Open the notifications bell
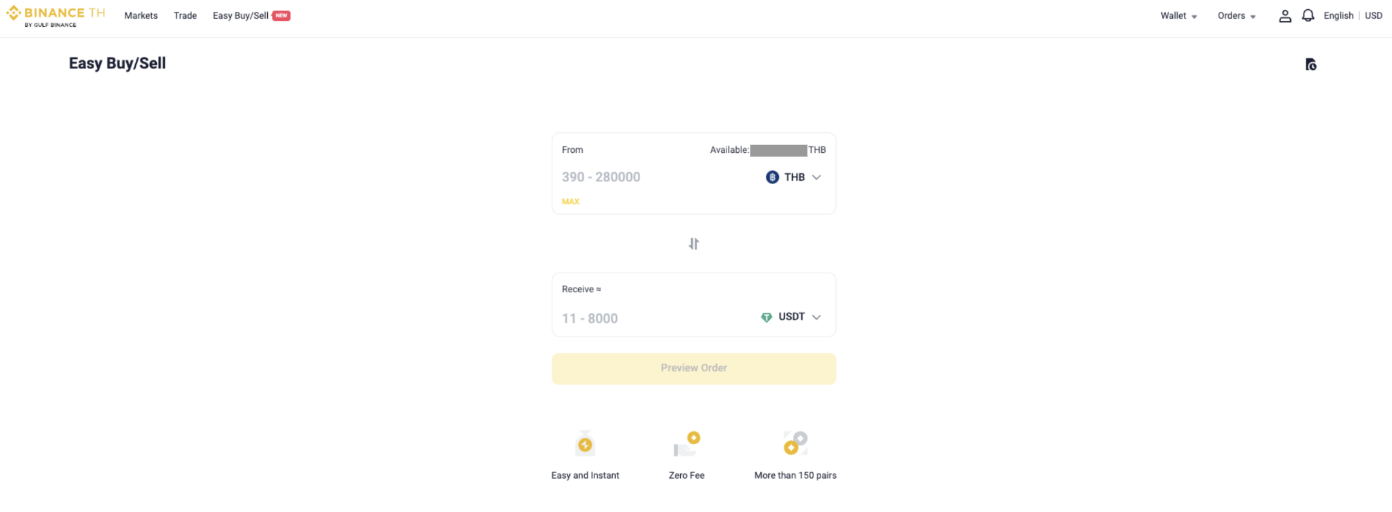1392x512 pixels. coord(1308,16)
